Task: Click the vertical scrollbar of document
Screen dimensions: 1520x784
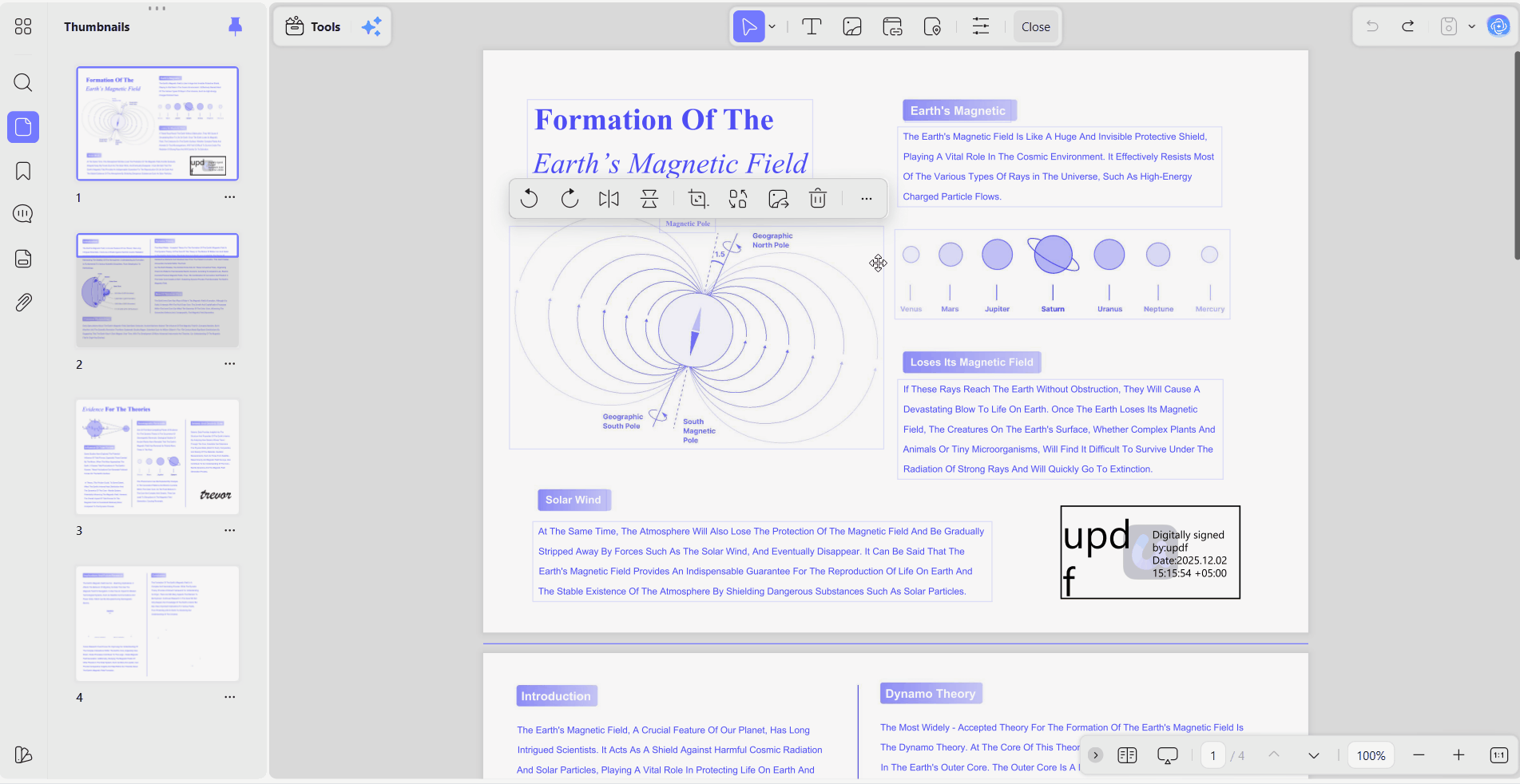Action: click(x=1516, y=155)
